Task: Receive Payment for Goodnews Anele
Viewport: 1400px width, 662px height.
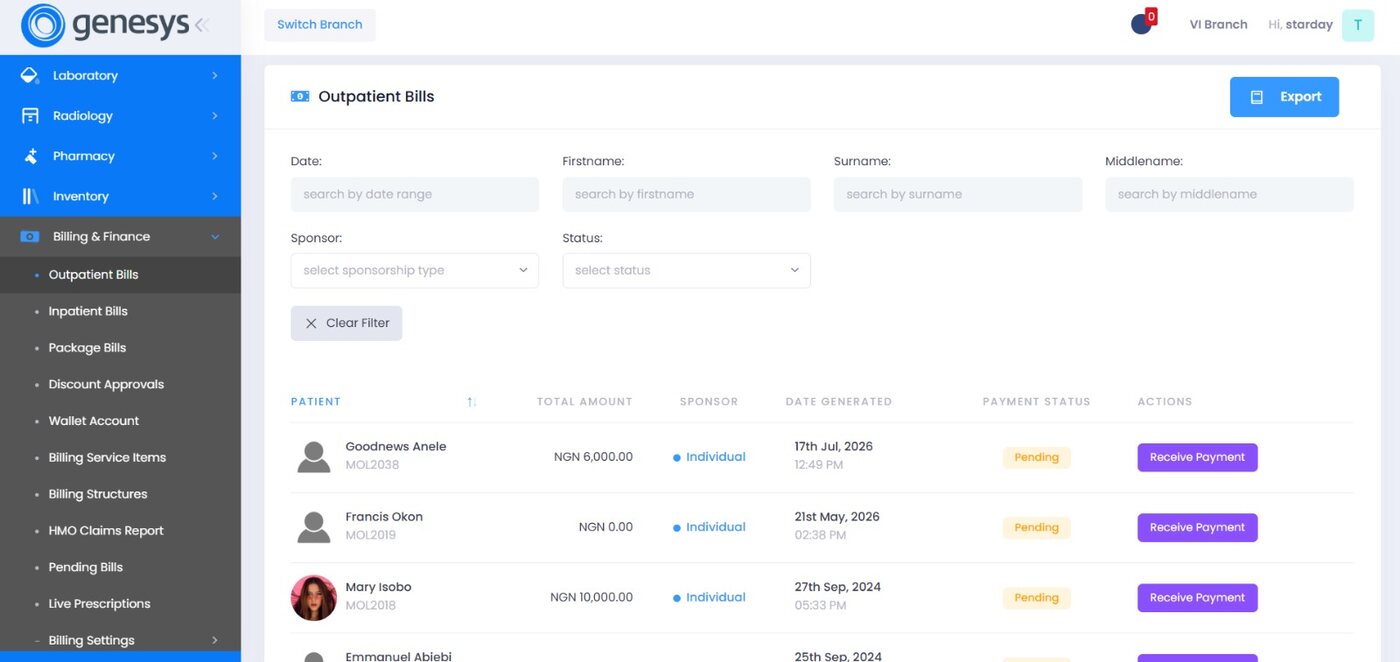Action: 1197,457
